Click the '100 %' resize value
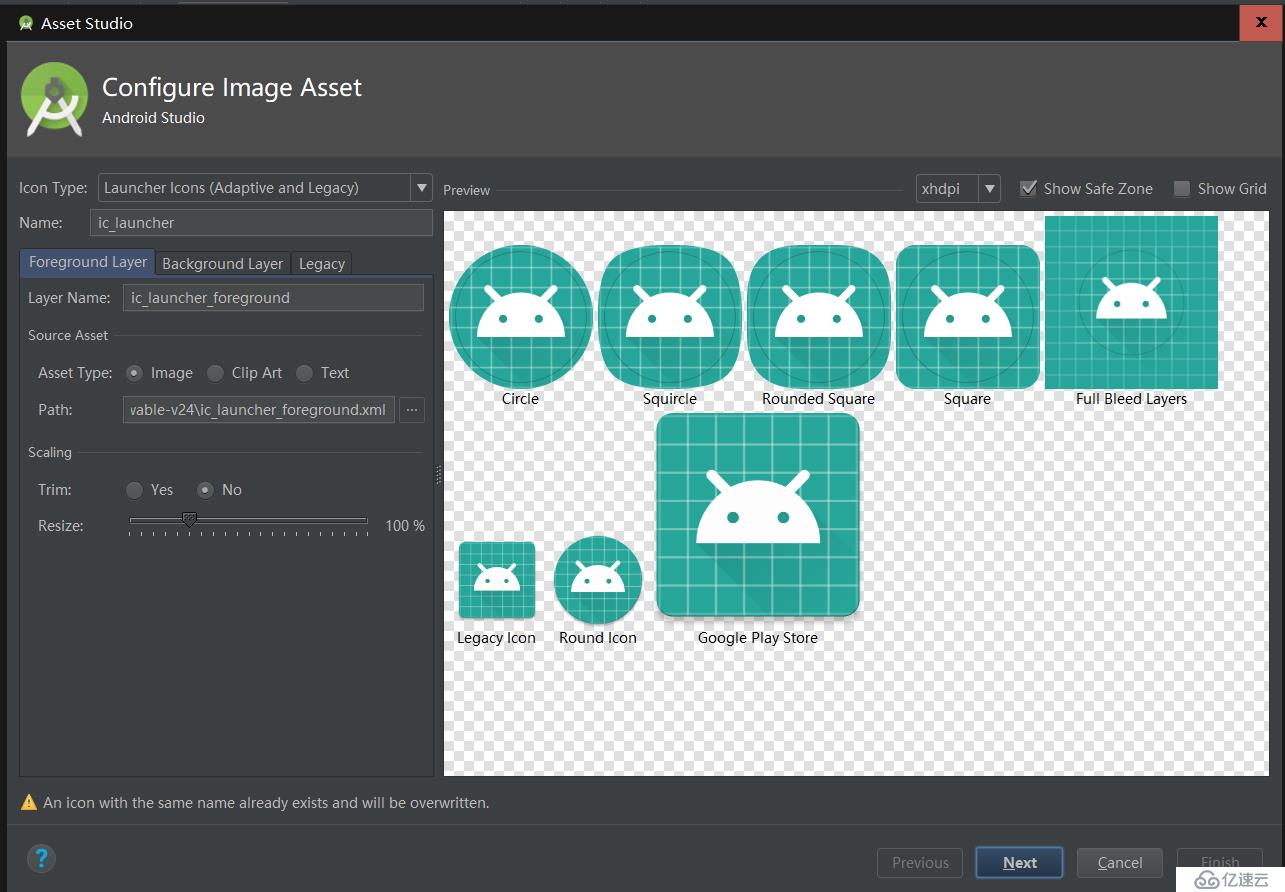1285x892 pixels. pos(405,526)
